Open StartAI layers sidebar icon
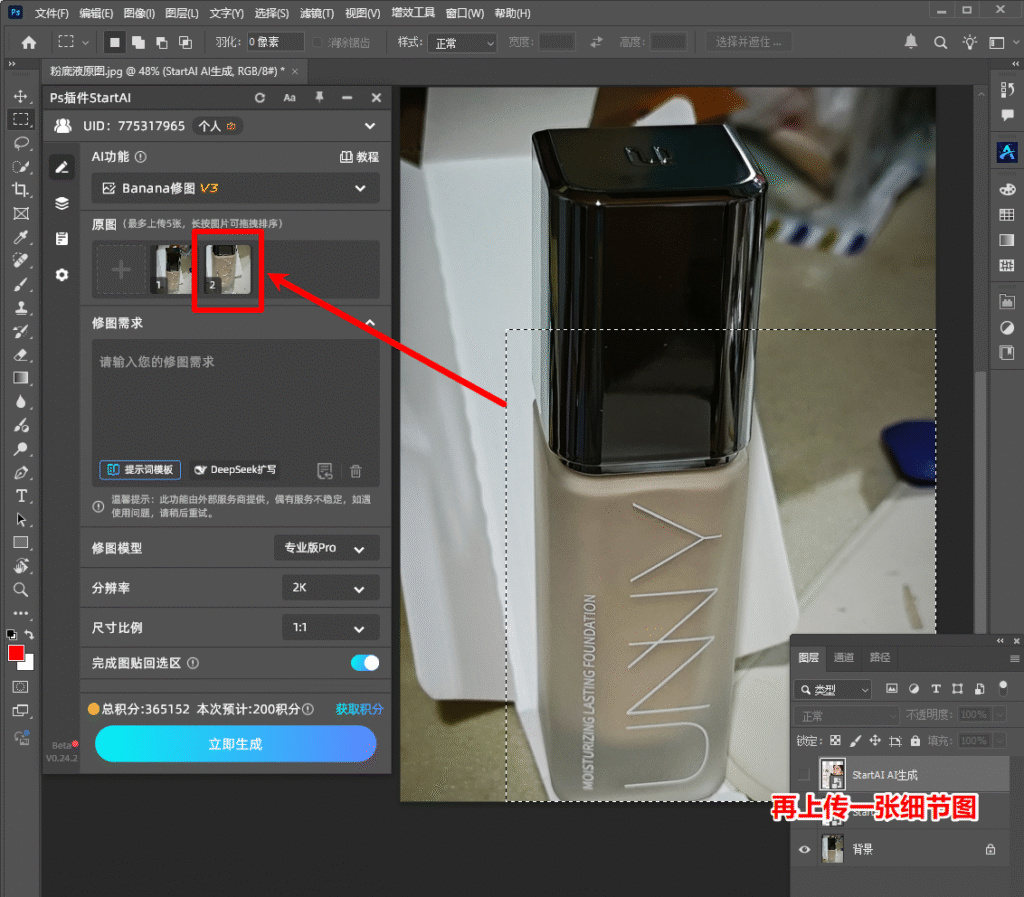The height and width of the screenshot is (897, 1024). [61, 203]
